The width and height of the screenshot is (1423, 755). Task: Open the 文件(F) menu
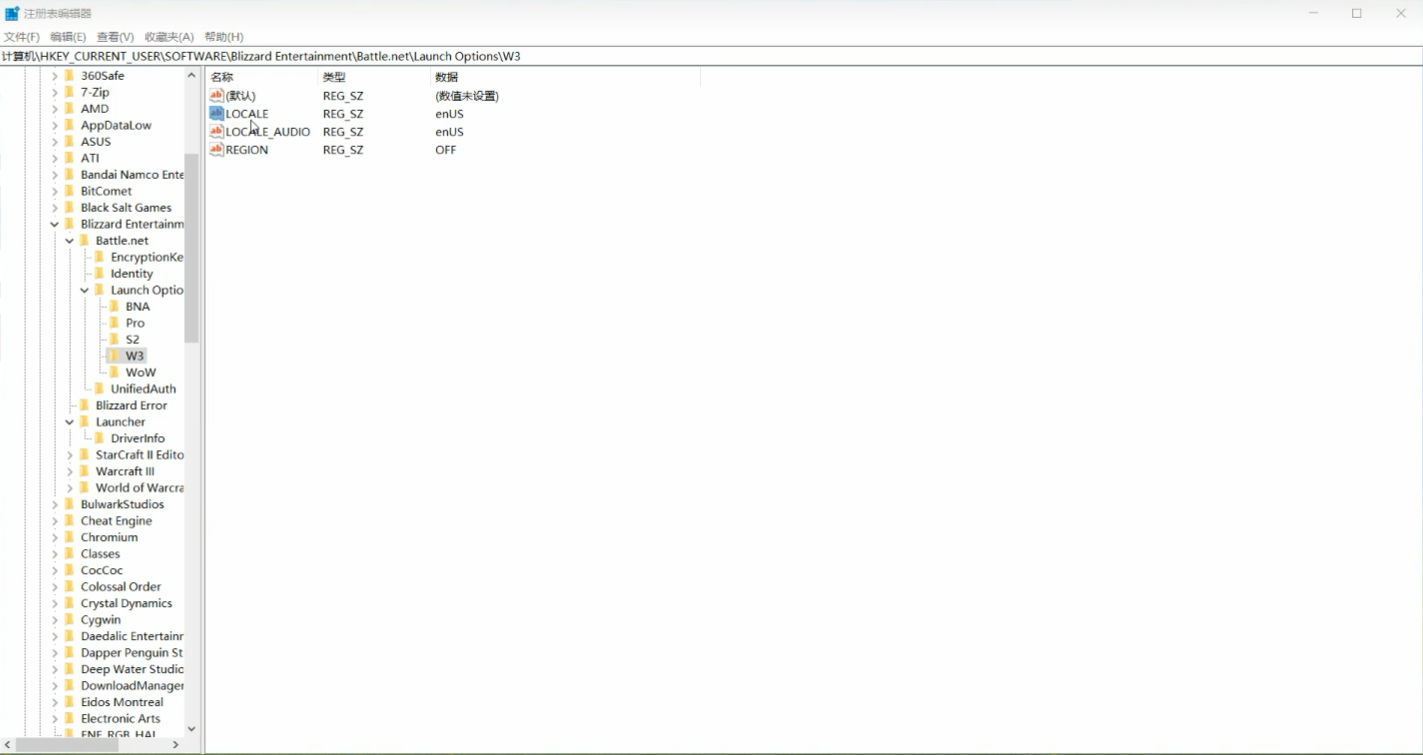[x=21, y=37]
